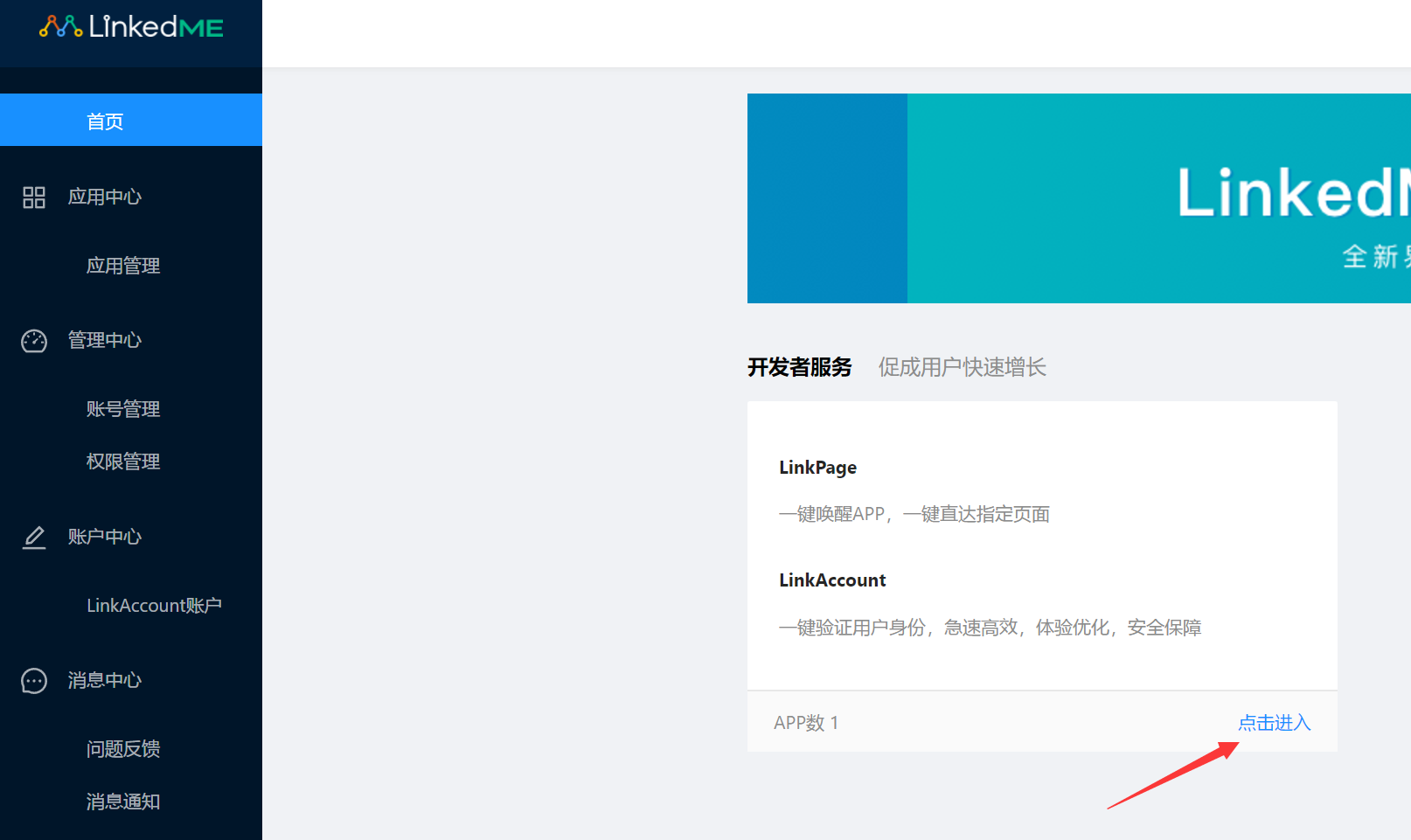
Task: Click the 点击进入 link
Action: pos(1274,723)
